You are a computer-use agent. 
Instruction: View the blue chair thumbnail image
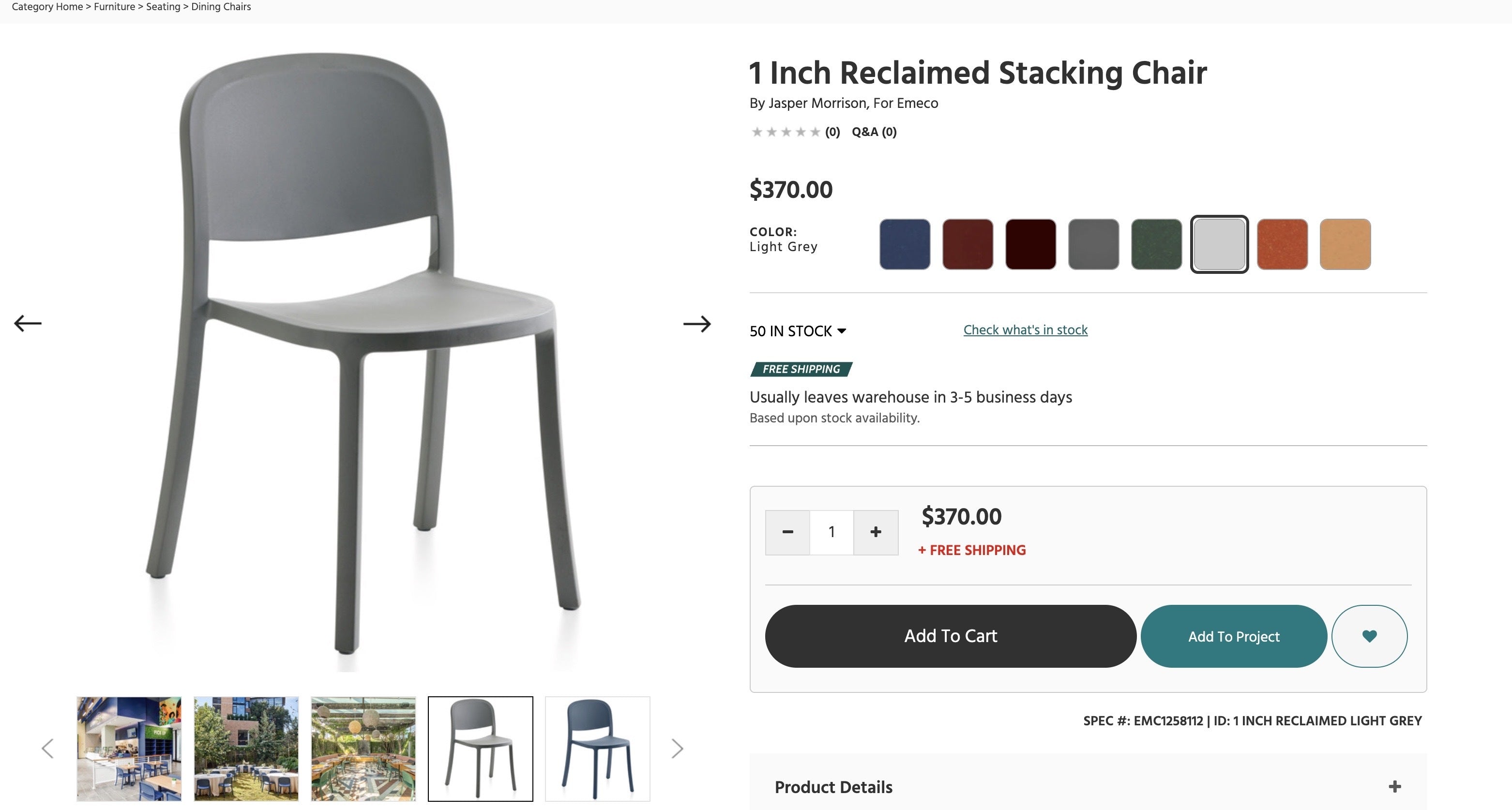(597, 749)
